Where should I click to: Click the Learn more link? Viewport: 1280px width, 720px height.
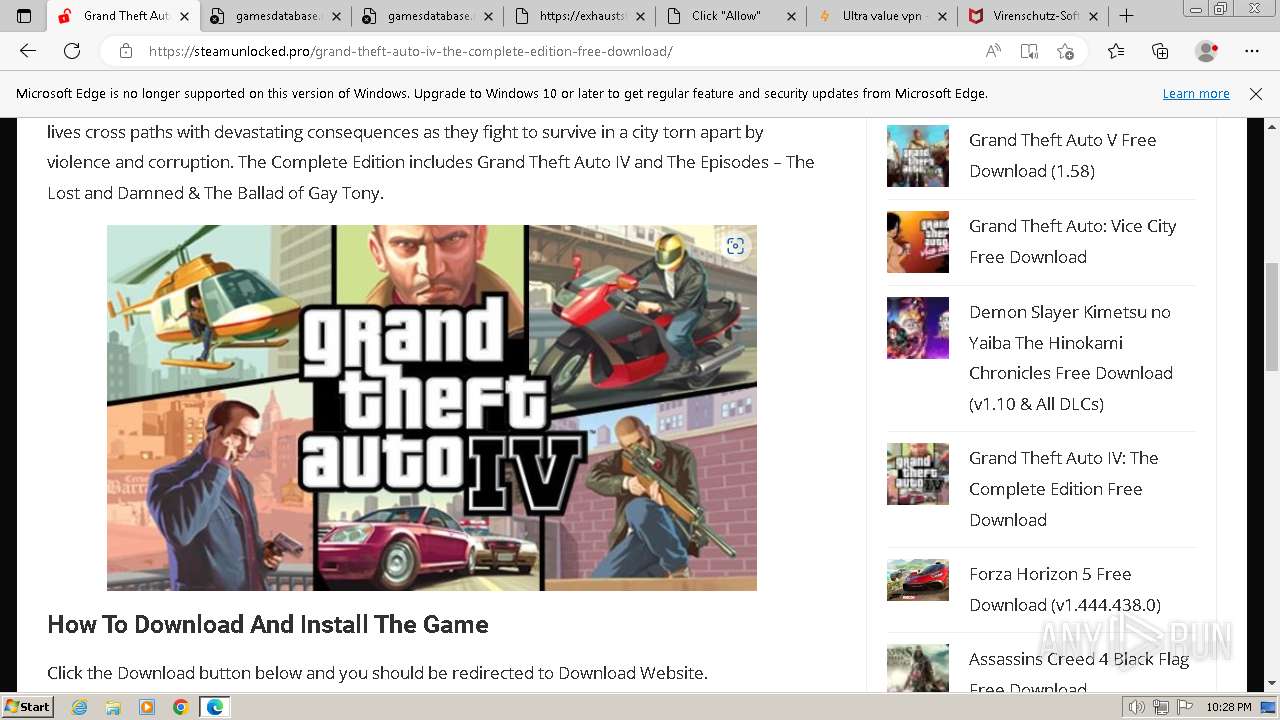click(x=1196, y=93)
